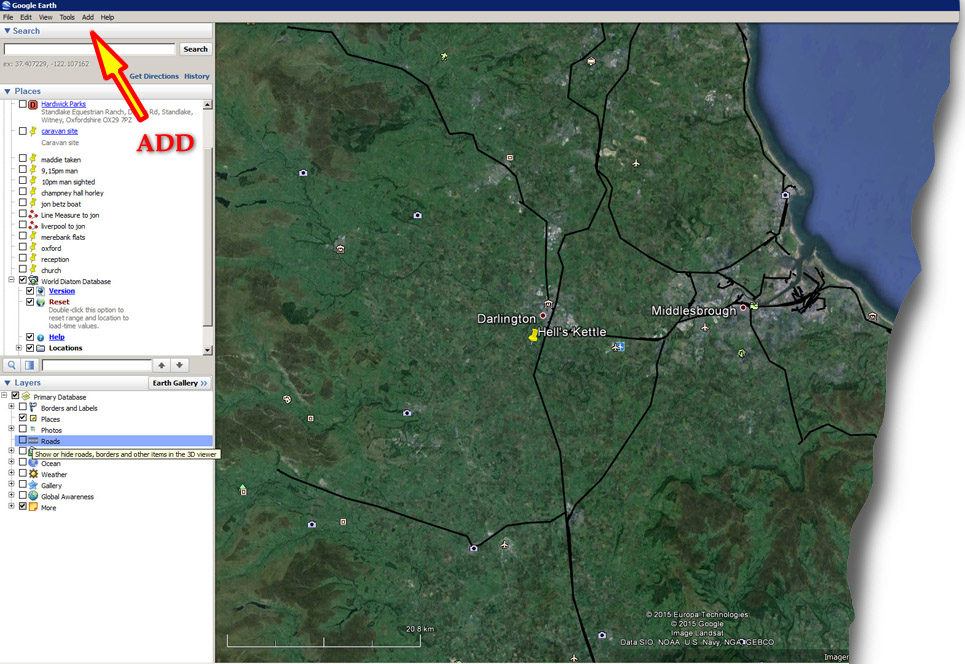This screenshot has width=965, height=664.
Task: Focus the search text input field
Action: pos(90,49)
